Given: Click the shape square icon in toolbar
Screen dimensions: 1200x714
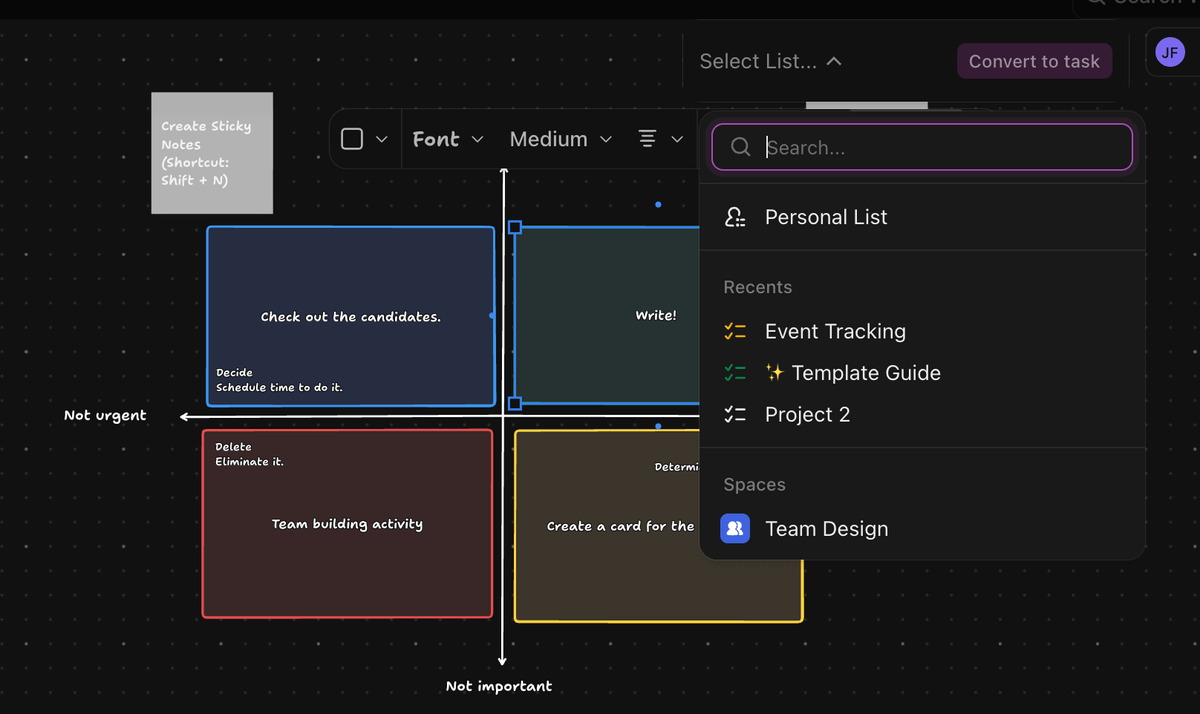Looking at the screenshot, I should pos(352,139).
